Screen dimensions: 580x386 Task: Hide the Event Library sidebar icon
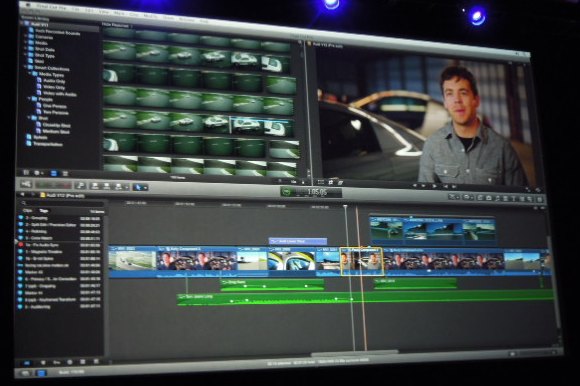[x=26, y=173]
